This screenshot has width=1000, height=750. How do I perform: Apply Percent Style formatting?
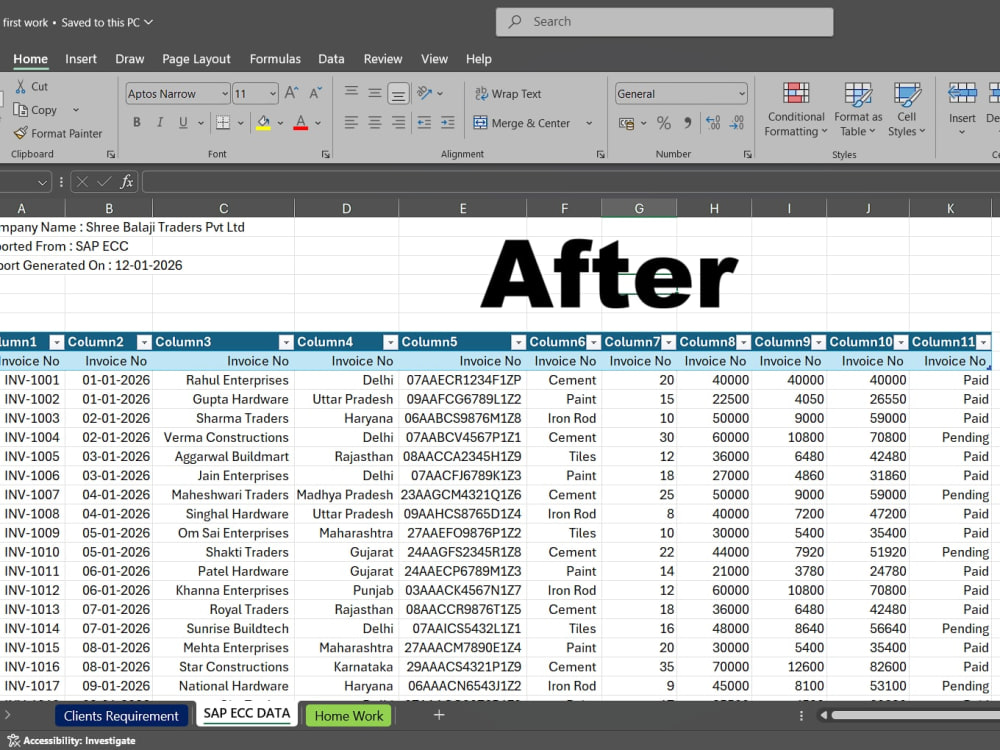coord(664,123)
